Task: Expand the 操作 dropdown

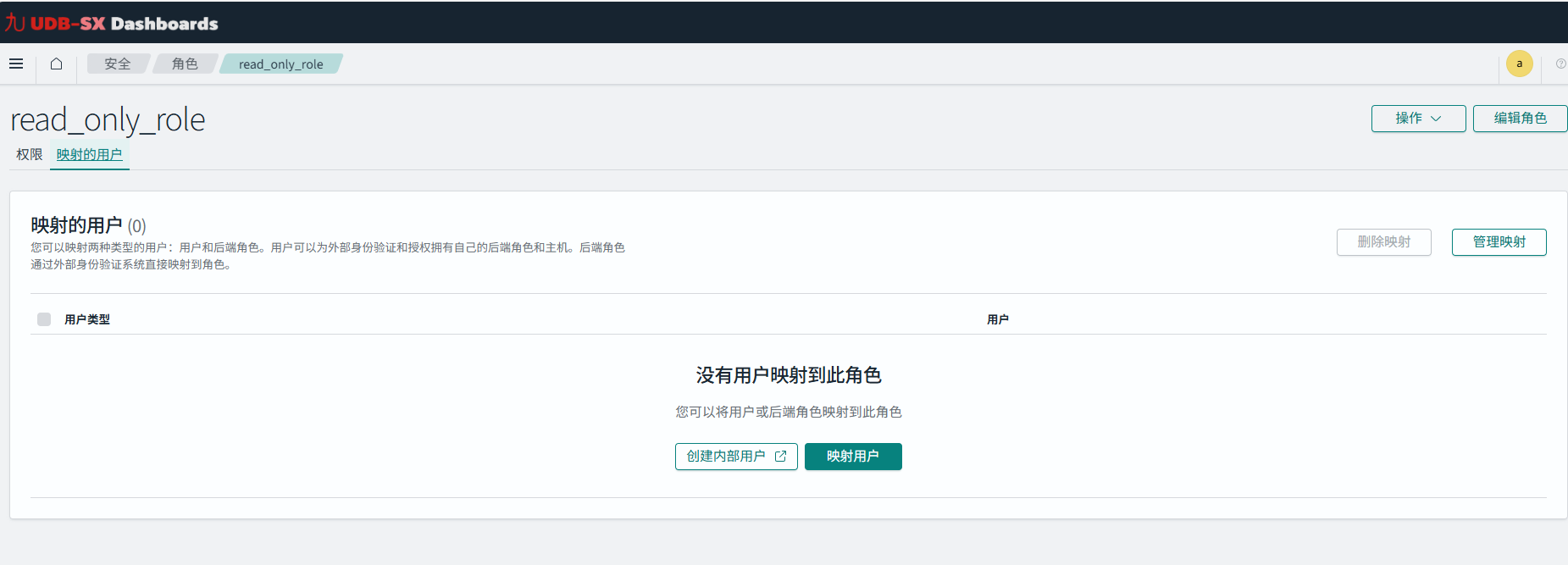Action: [1418, 119]
